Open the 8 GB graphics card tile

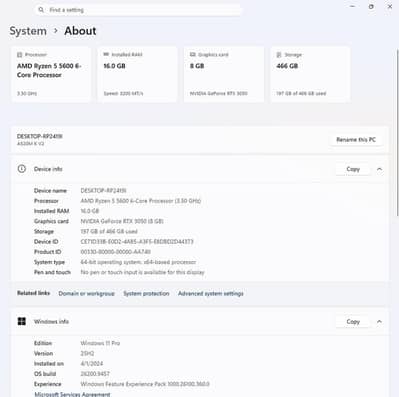point(224,74)
